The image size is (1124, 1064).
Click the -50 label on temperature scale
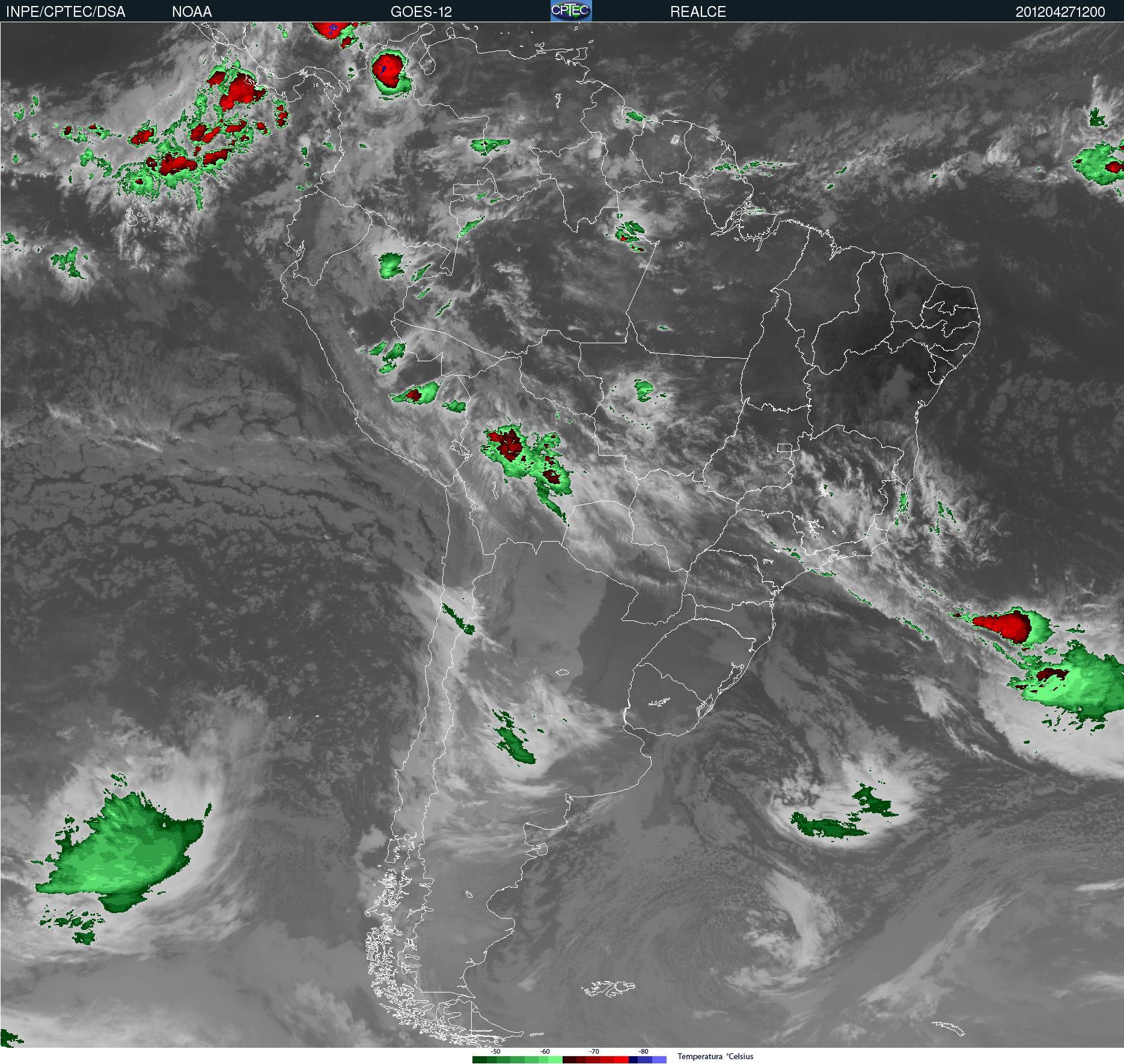click(495, 1051)
